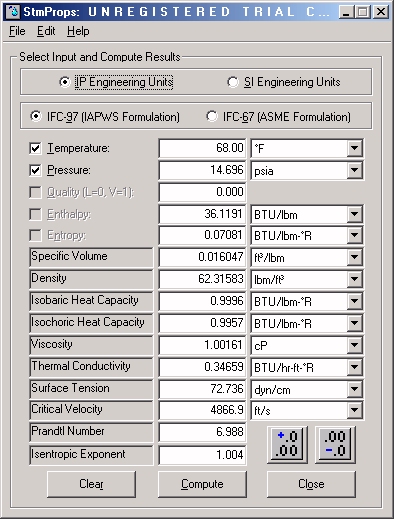Click the decrease decimal places icon
This screenshot has width=394, height=519.
(x=335, y=444)
